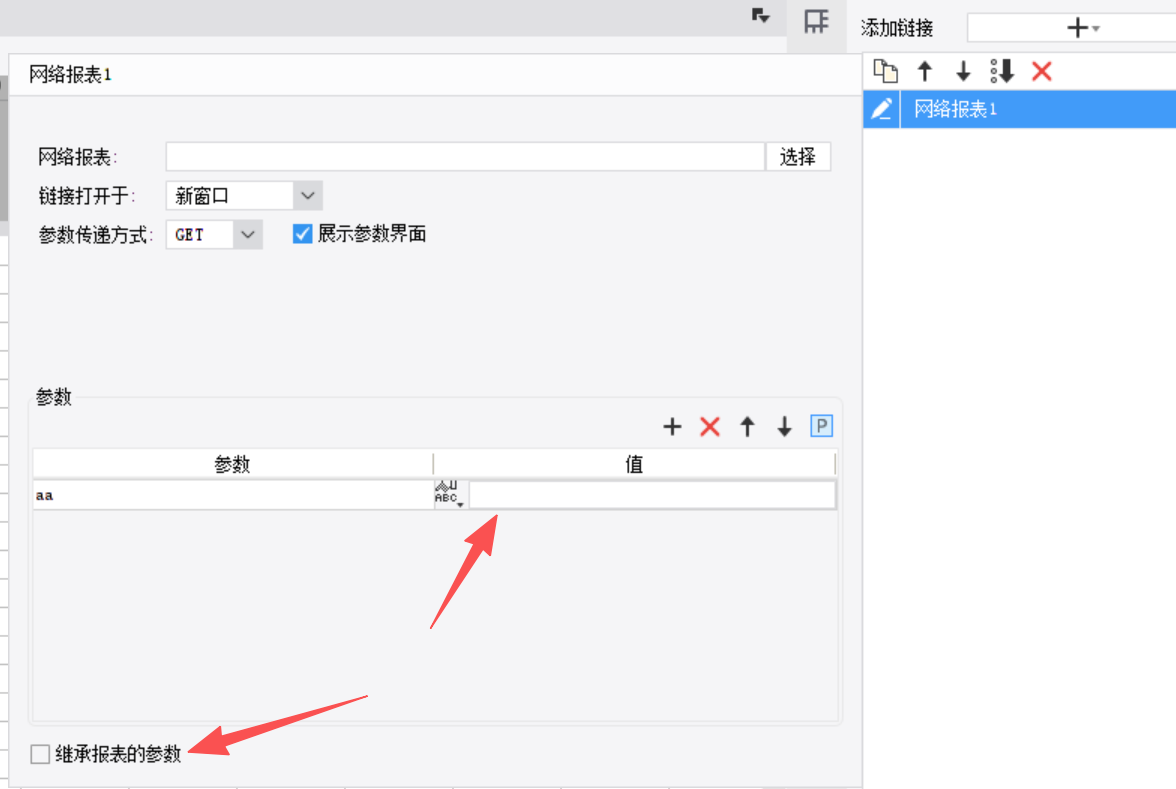Image resolution: width=1176 pixels, height=789 pixels.
Task: Delete the hyperlink with the red X
Action: [x=1042, y=71]
